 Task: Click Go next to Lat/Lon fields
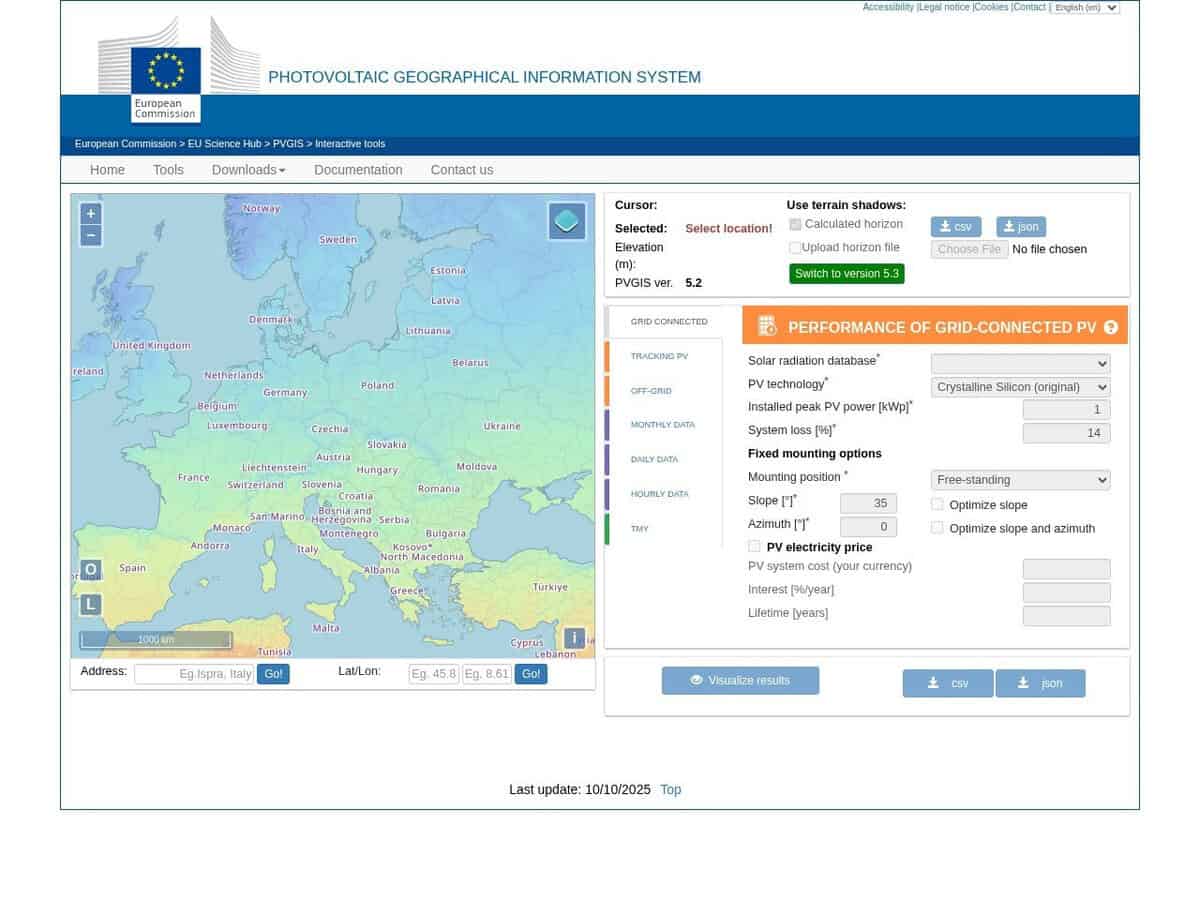tap(531, 674)
